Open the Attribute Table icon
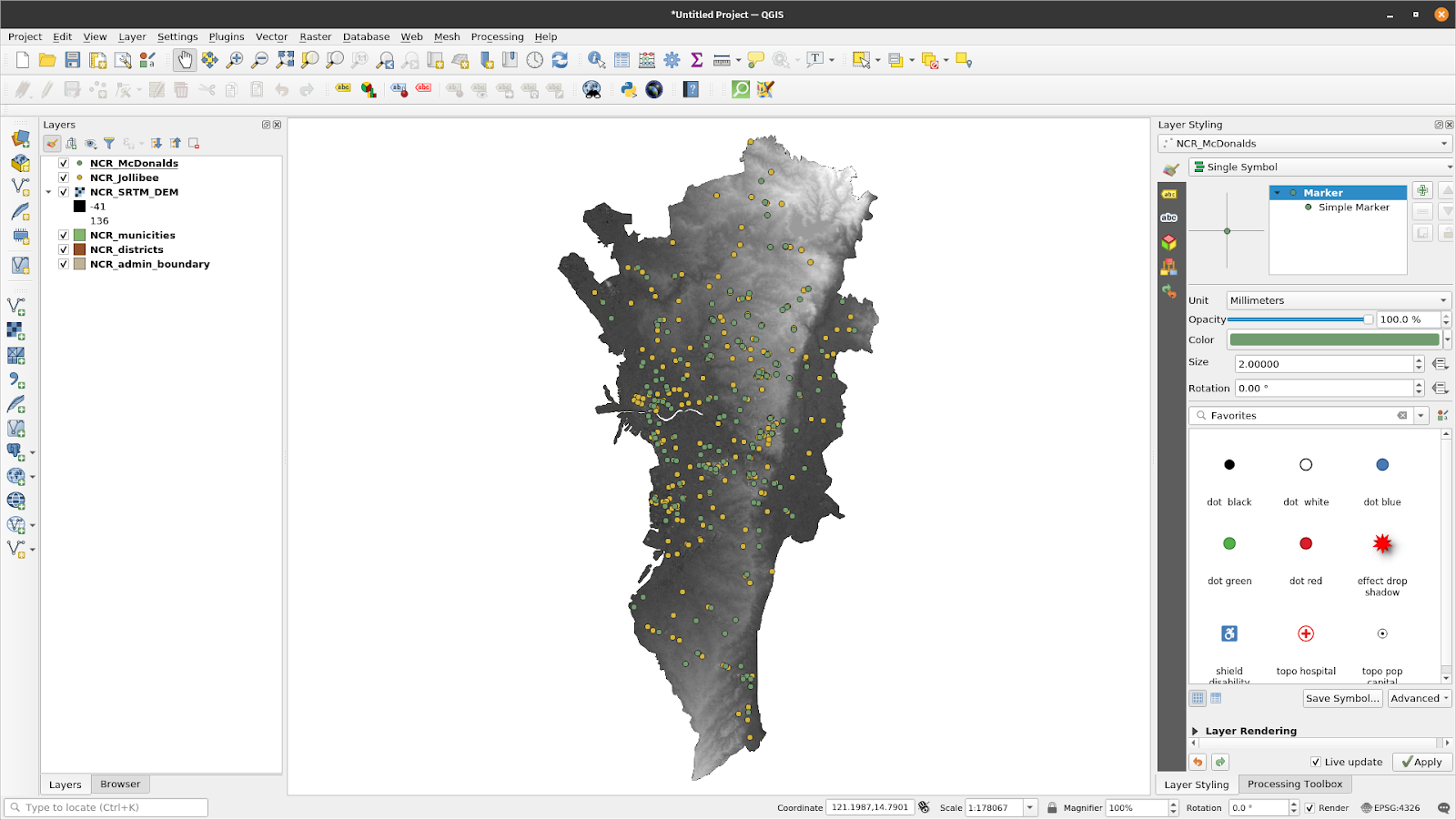Screen dimensions: 1456x820 tap(622, 59)
